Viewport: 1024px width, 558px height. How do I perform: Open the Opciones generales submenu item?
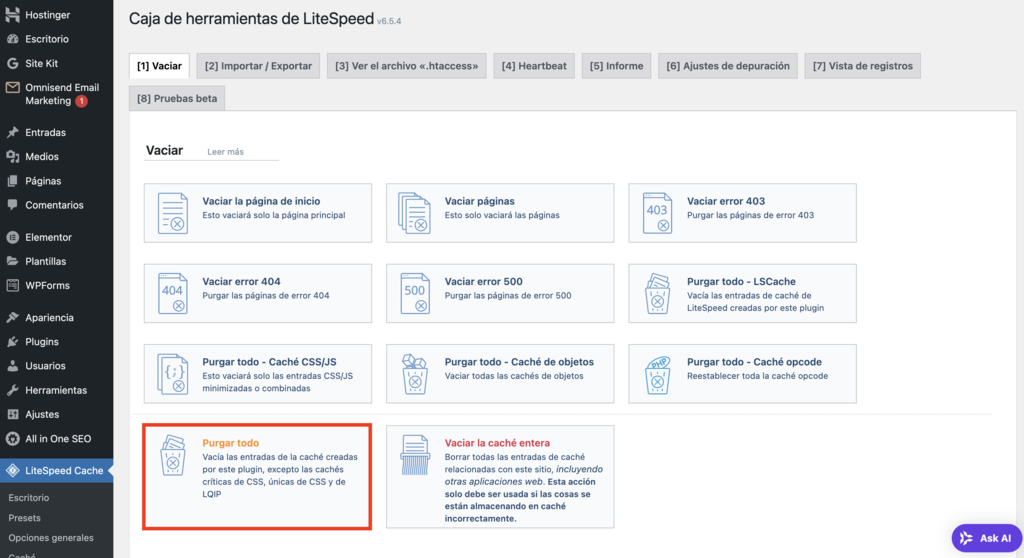coord(51,538)
